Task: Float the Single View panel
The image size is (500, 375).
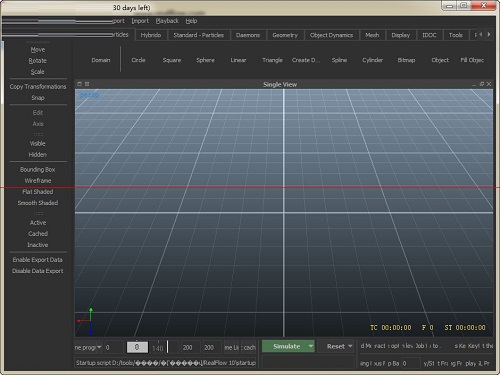Action: click(x=482, y=84)
